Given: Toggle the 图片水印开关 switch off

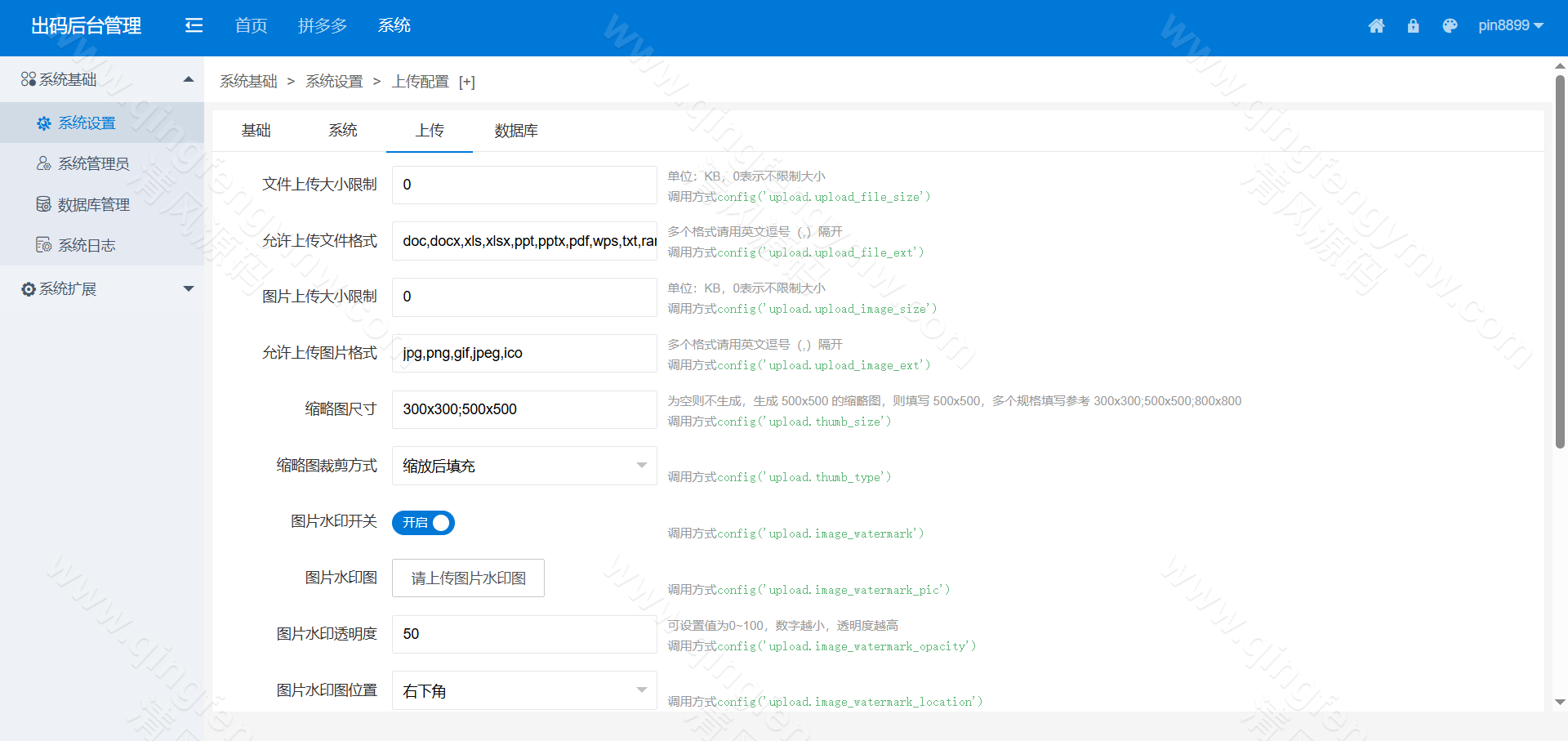Looking at the screenshot, I should [x=423, y=523].
